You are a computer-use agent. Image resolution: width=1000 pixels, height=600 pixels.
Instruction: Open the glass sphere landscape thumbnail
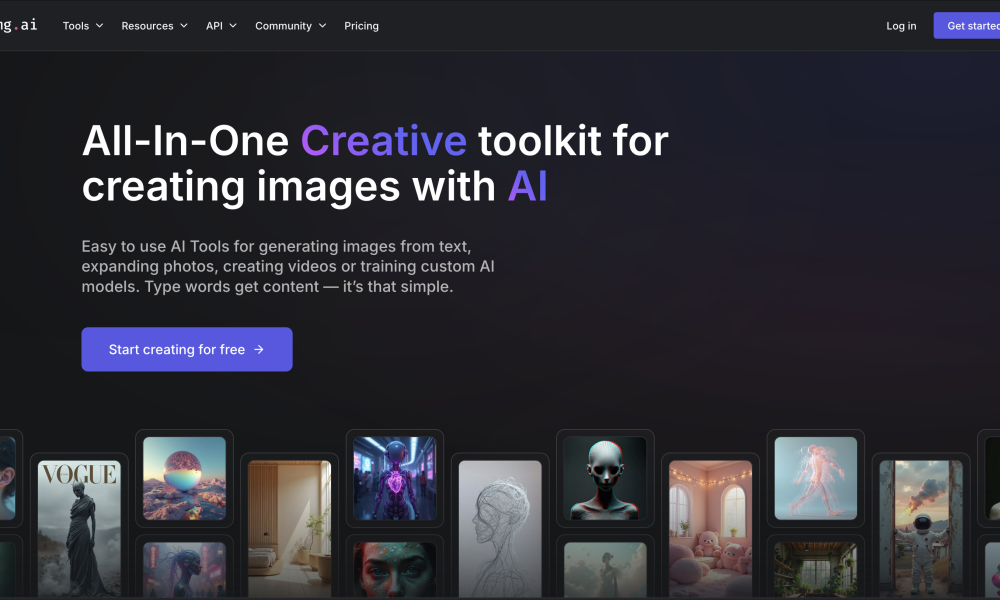point(184,478)
